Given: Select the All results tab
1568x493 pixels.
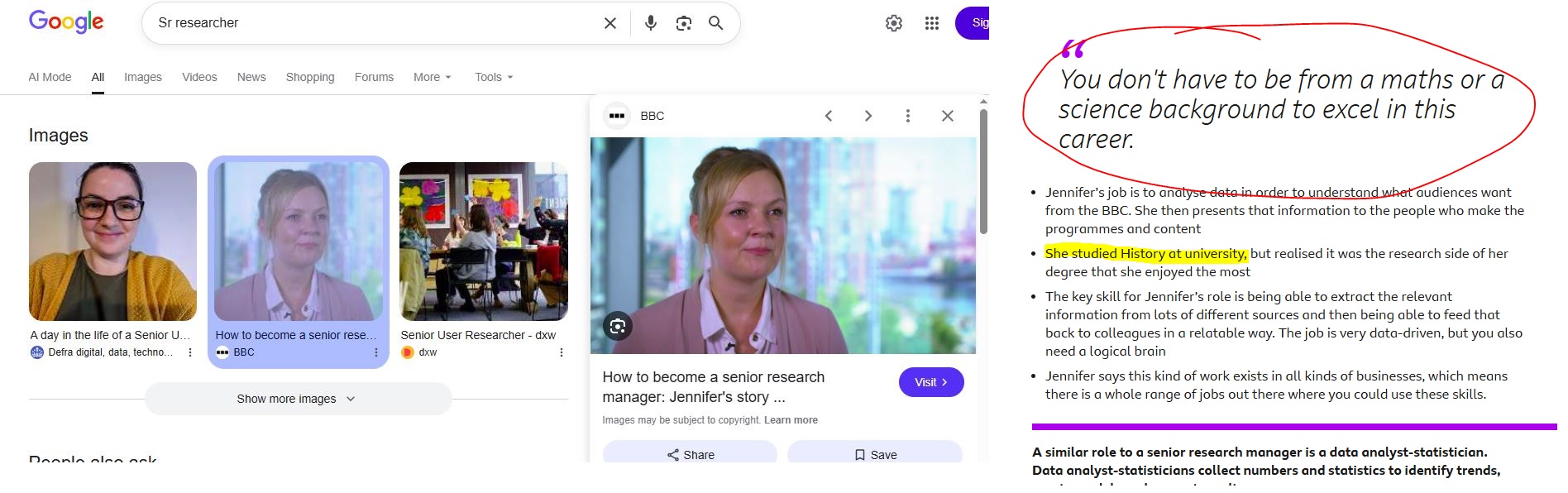Looking at the screenshot, I should point(98,77).
